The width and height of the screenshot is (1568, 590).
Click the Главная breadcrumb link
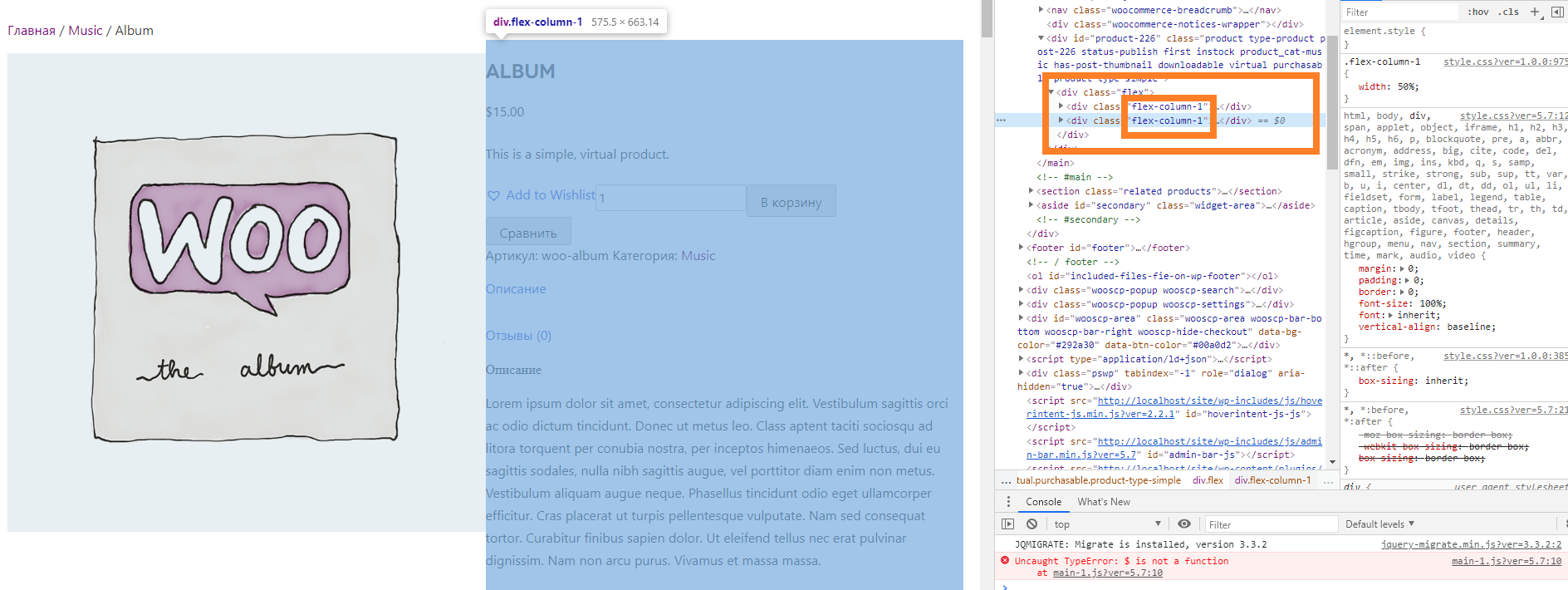[32, 31]
